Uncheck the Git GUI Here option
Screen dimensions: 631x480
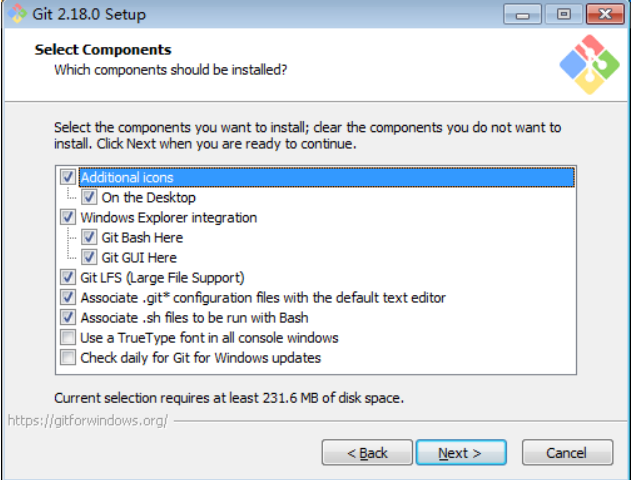[89, 257]
